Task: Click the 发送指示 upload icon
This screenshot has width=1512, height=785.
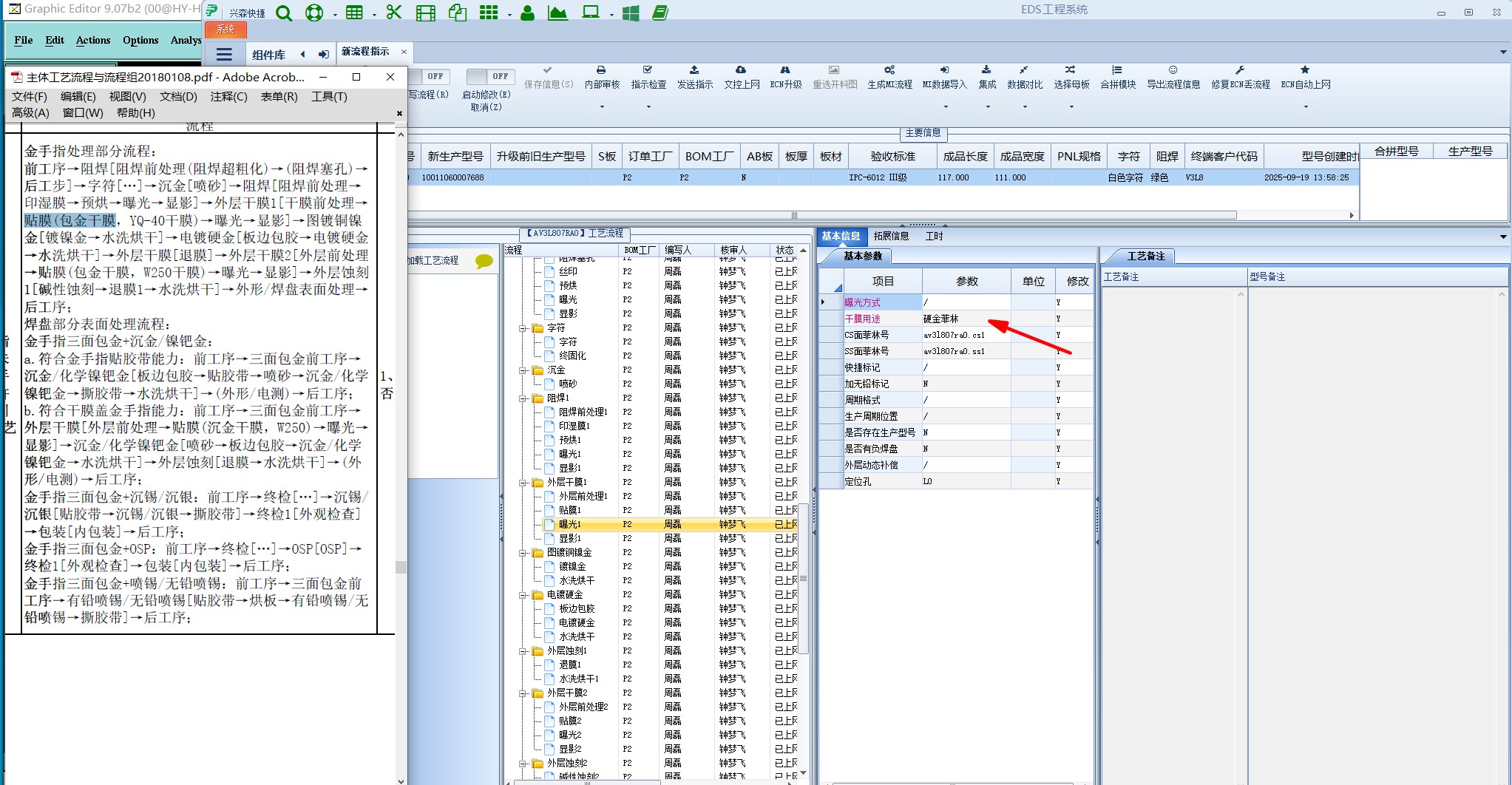Action: pyautogui.click(x=695, y=69)
